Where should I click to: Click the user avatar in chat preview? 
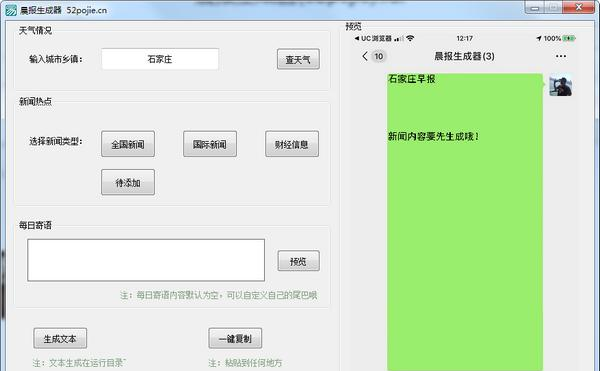click(x=561, y=85)
